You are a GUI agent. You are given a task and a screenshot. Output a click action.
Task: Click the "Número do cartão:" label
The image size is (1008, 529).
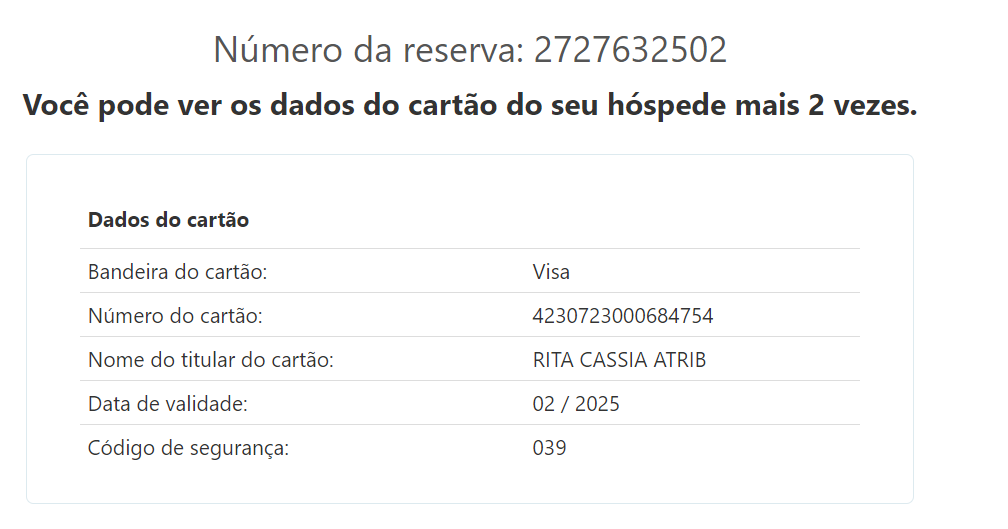tap(175, 316)
